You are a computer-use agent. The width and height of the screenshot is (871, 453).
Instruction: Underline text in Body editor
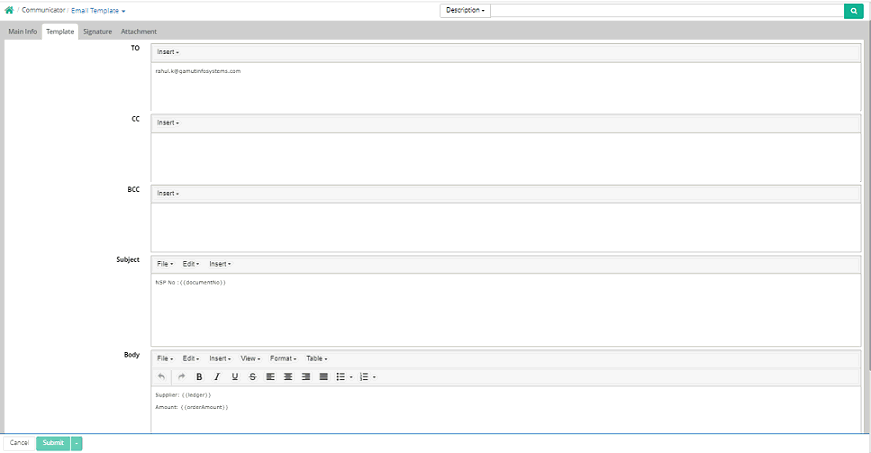coord(235,377)
